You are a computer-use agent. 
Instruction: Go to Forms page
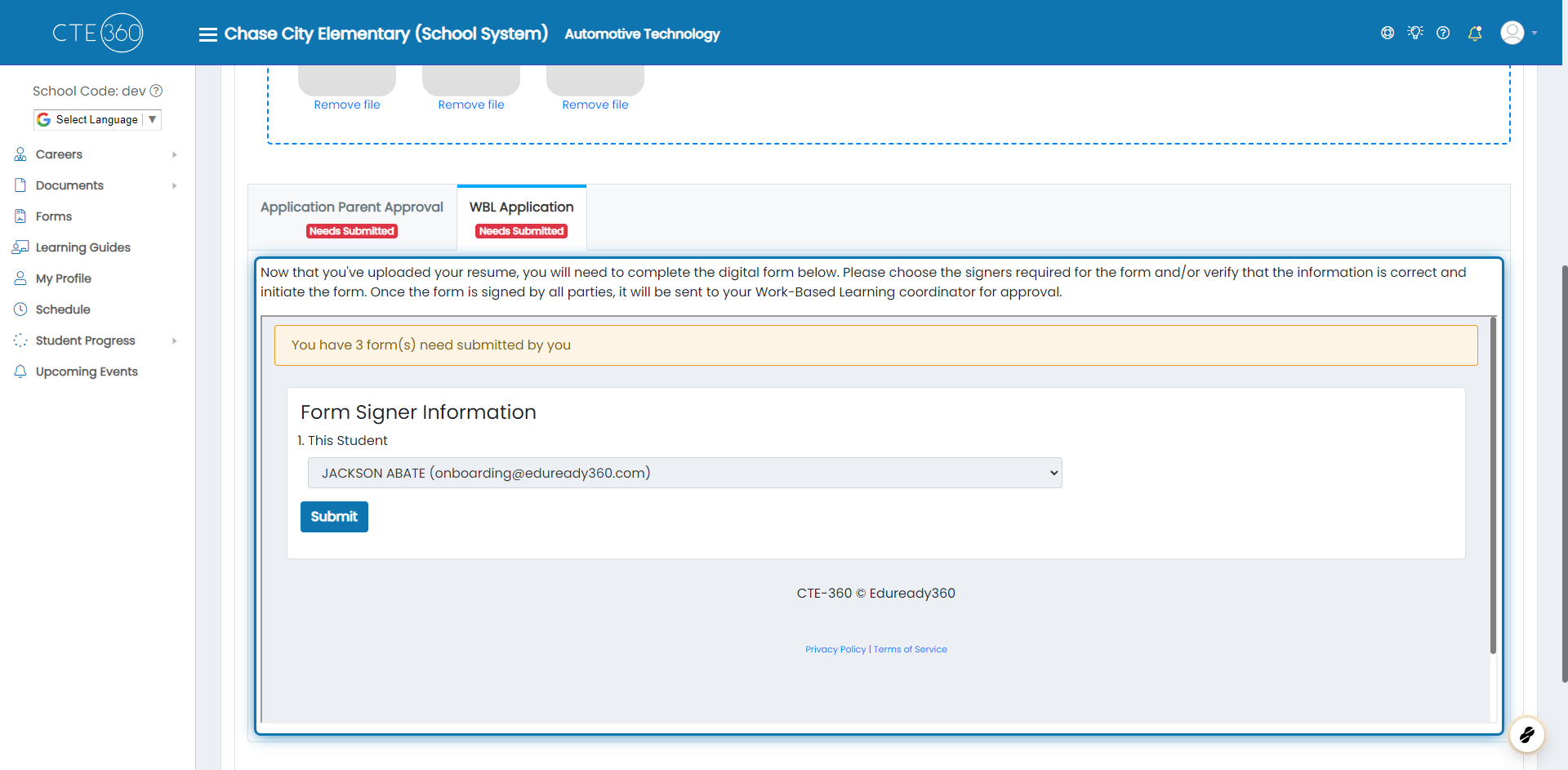click(x=54, y=216)
